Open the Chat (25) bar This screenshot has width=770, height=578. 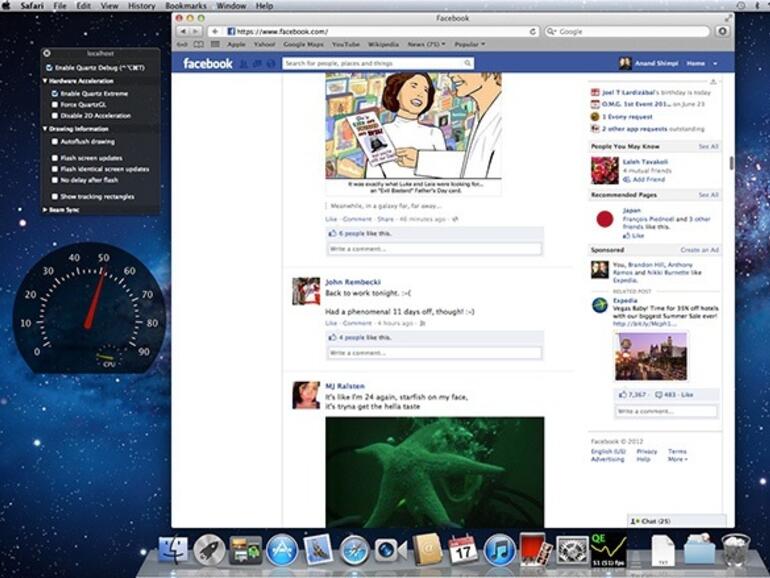[x=676, y=521]
